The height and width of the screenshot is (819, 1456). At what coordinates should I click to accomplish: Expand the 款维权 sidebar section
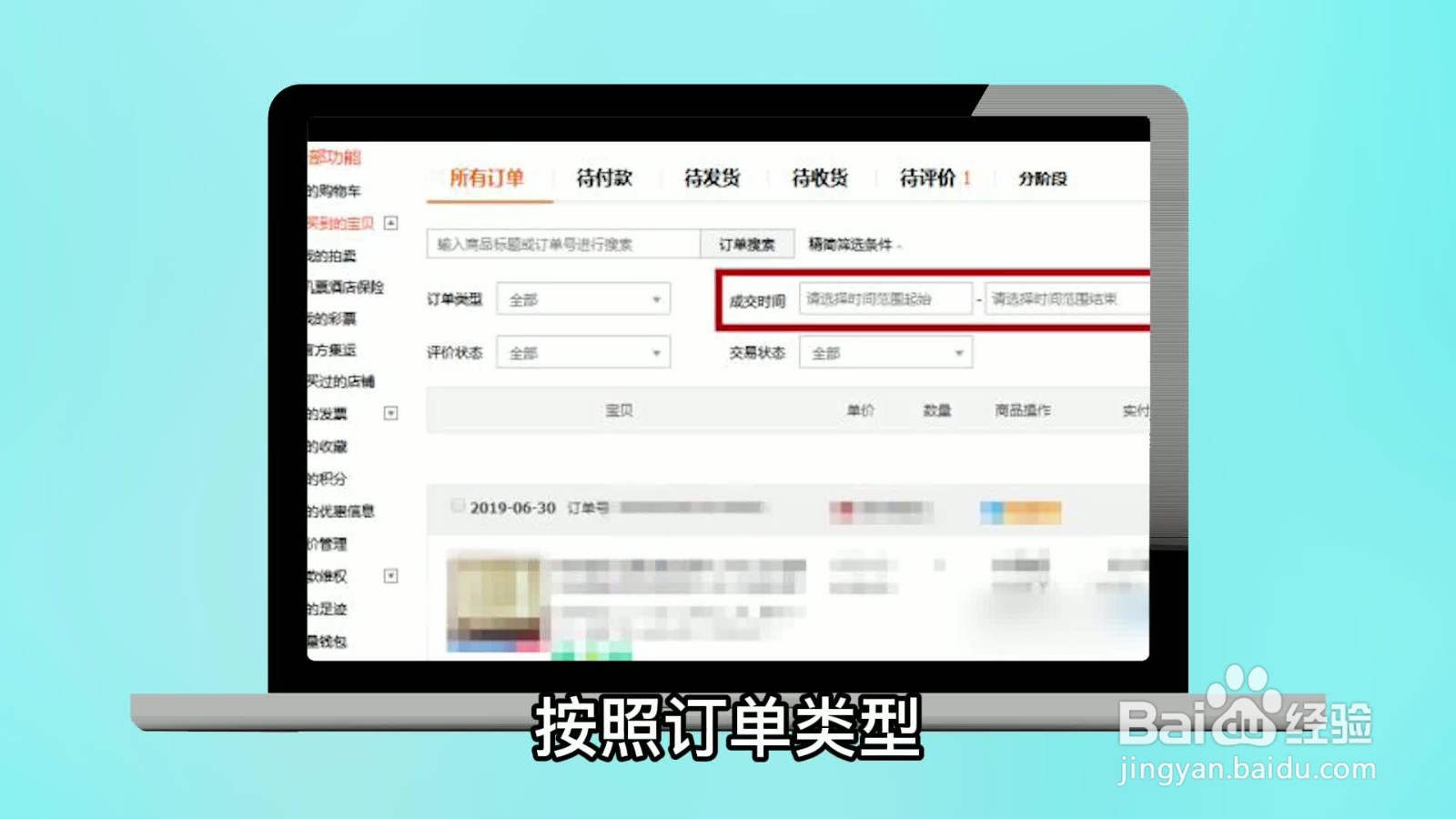click(391, 576)
